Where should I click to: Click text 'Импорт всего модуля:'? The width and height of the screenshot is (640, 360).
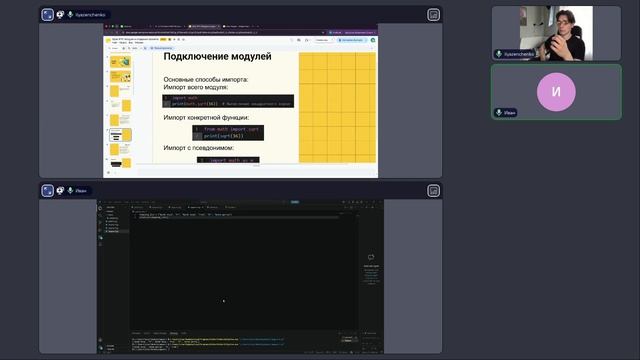point(196,87)
